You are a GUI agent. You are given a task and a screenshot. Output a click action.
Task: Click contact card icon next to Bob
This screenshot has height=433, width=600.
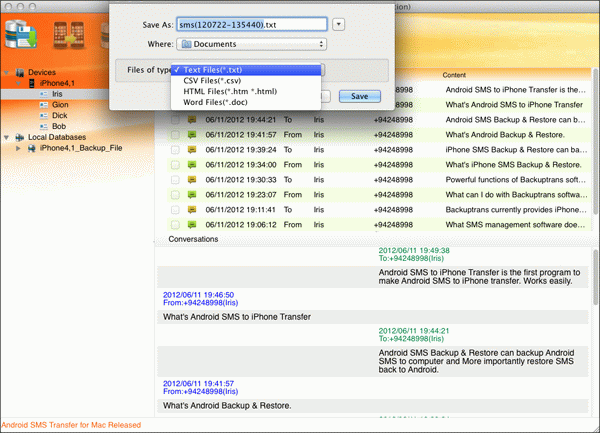point(44,126)
